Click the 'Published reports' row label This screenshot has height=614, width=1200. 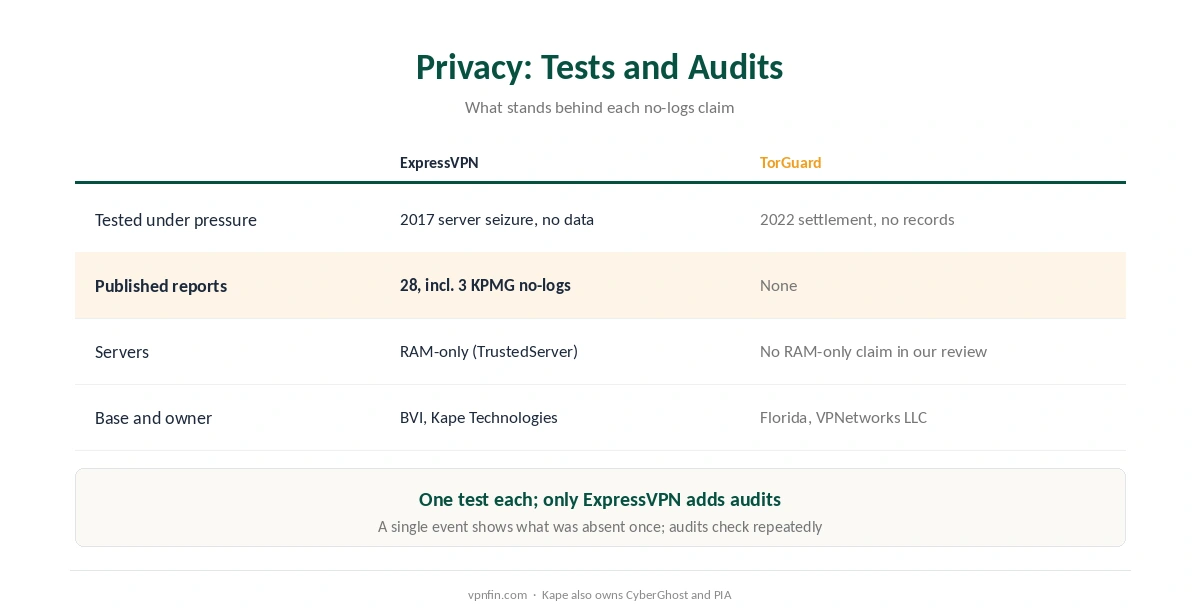click(161, 286)
